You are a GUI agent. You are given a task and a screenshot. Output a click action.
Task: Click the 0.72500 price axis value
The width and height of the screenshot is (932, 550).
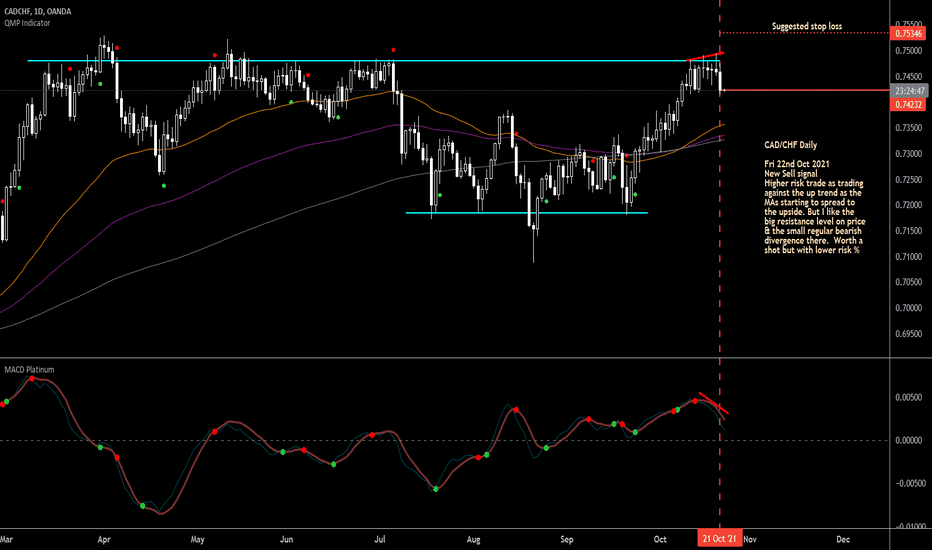909,179
